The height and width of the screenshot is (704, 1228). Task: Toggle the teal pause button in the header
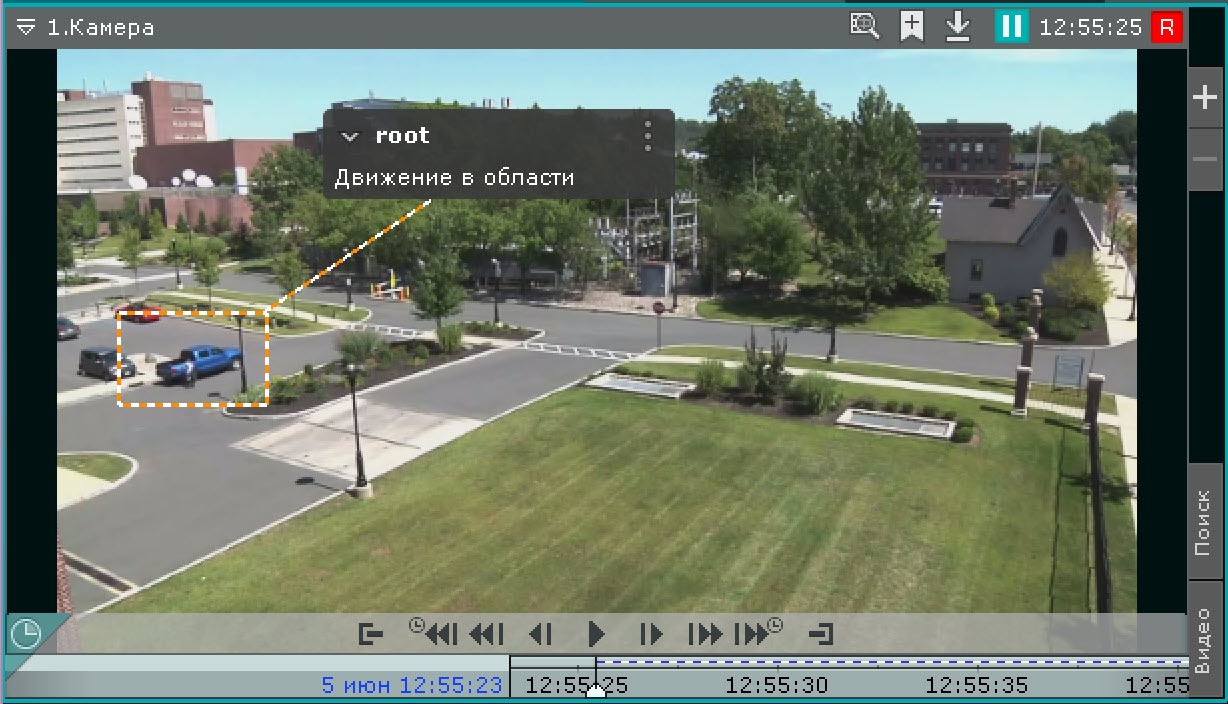pyautogui.click(x=1011, y=27)
